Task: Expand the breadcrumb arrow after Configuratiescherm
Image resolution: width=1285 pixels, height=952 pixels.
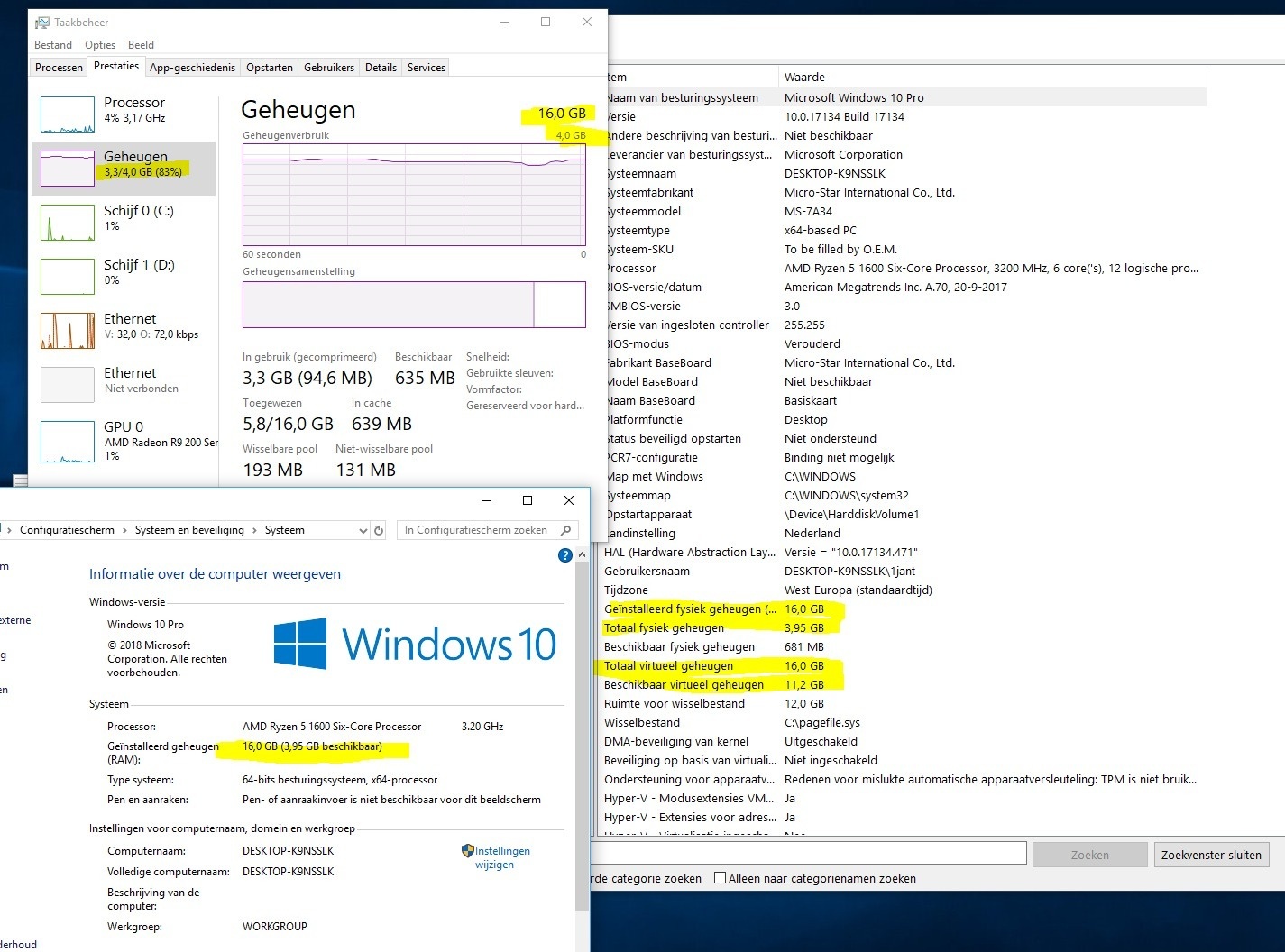Action: (124, 530)
